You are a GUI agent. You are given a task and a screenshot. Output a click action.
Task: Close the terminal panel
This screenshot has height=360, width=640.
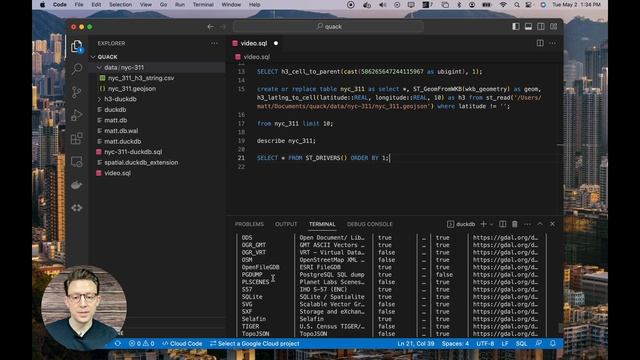552,224
